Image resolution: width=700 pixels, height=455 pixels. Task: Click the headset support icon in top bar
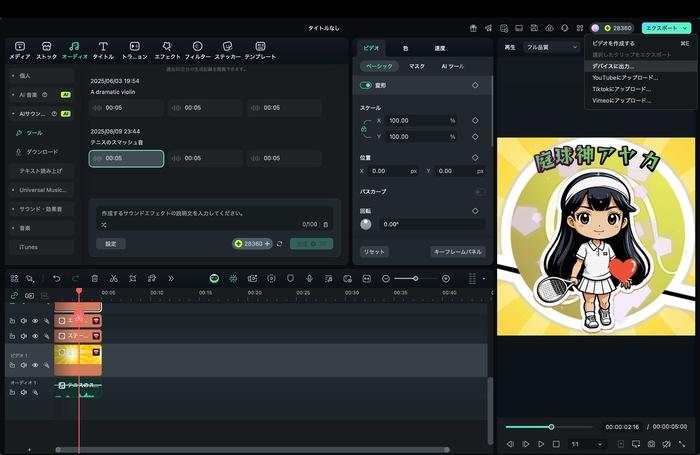pyautogui.click(x=565, y=28)
